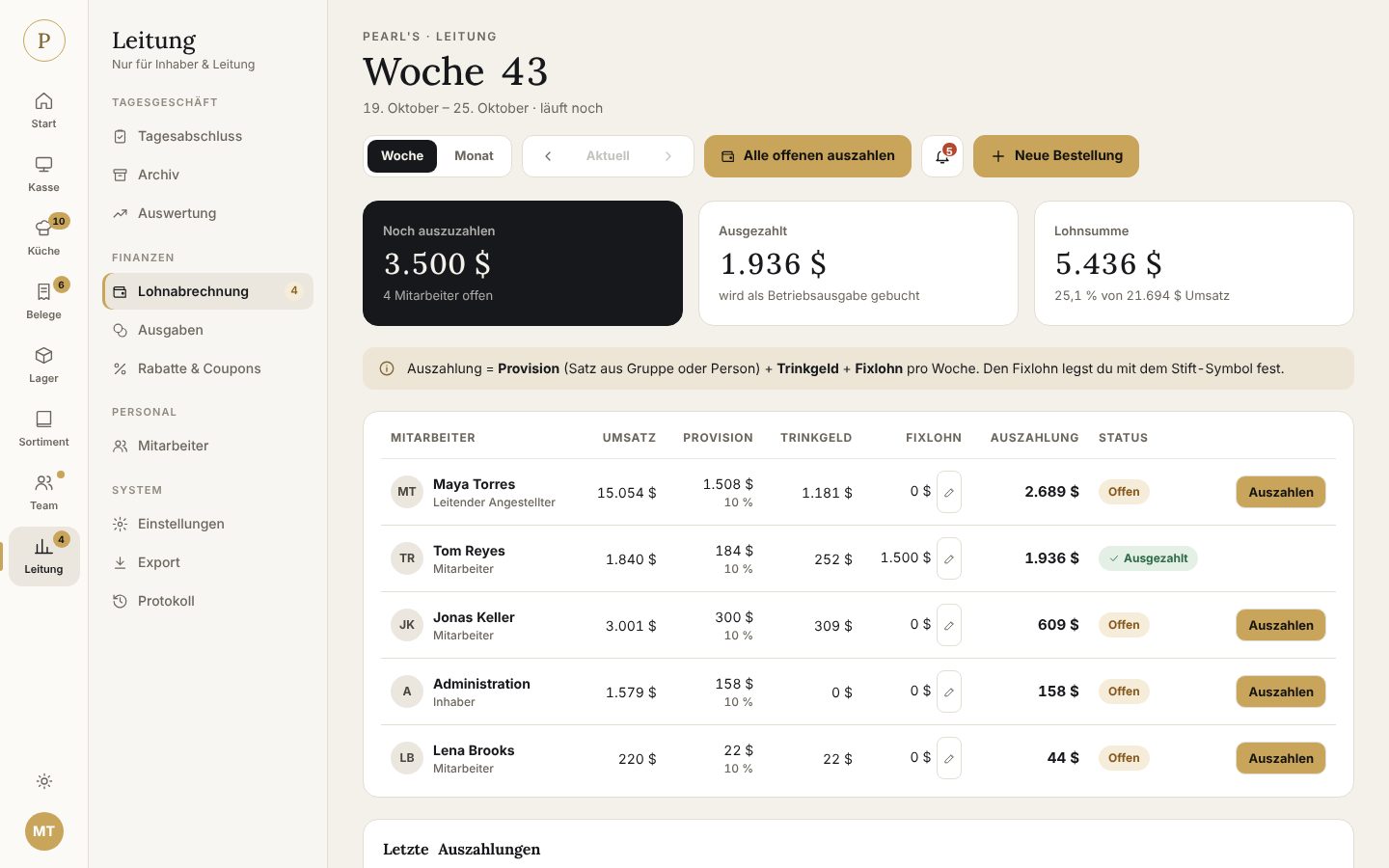
Task: Click the theme sun icon
Action: (44, 781)
